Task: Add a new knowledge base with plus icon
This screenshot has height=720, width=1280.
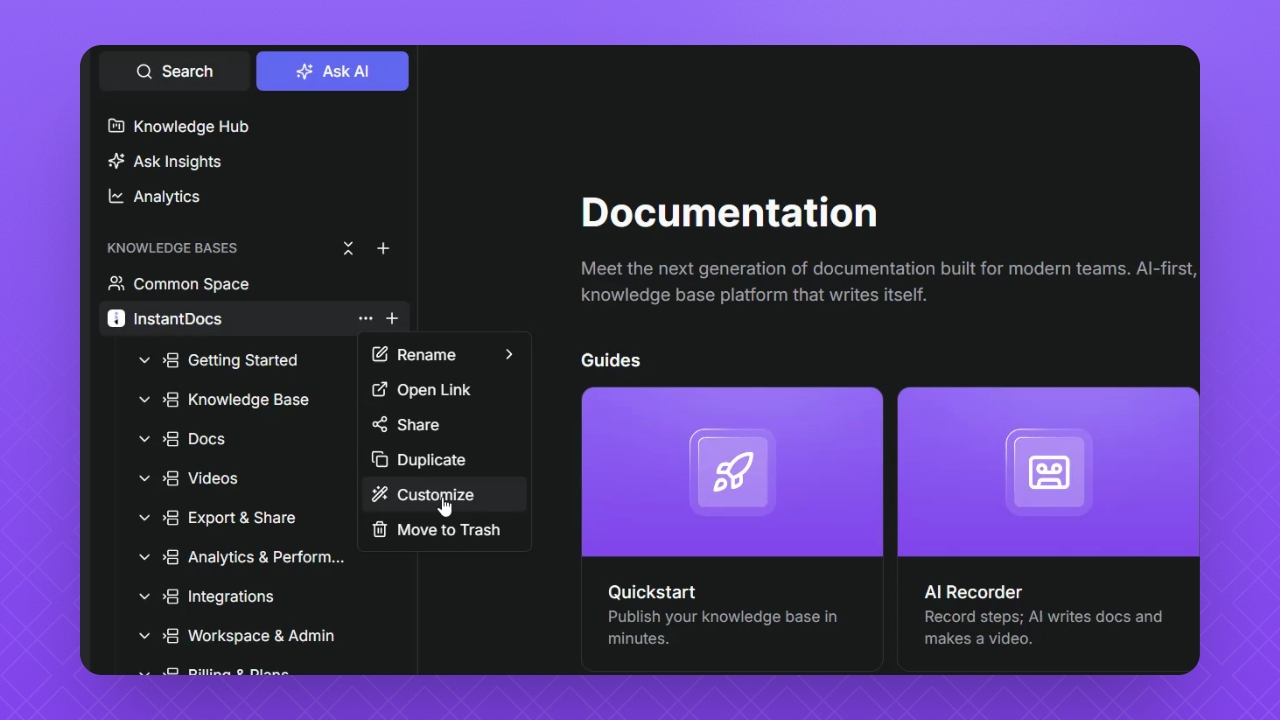Action: tap(383, 248)
